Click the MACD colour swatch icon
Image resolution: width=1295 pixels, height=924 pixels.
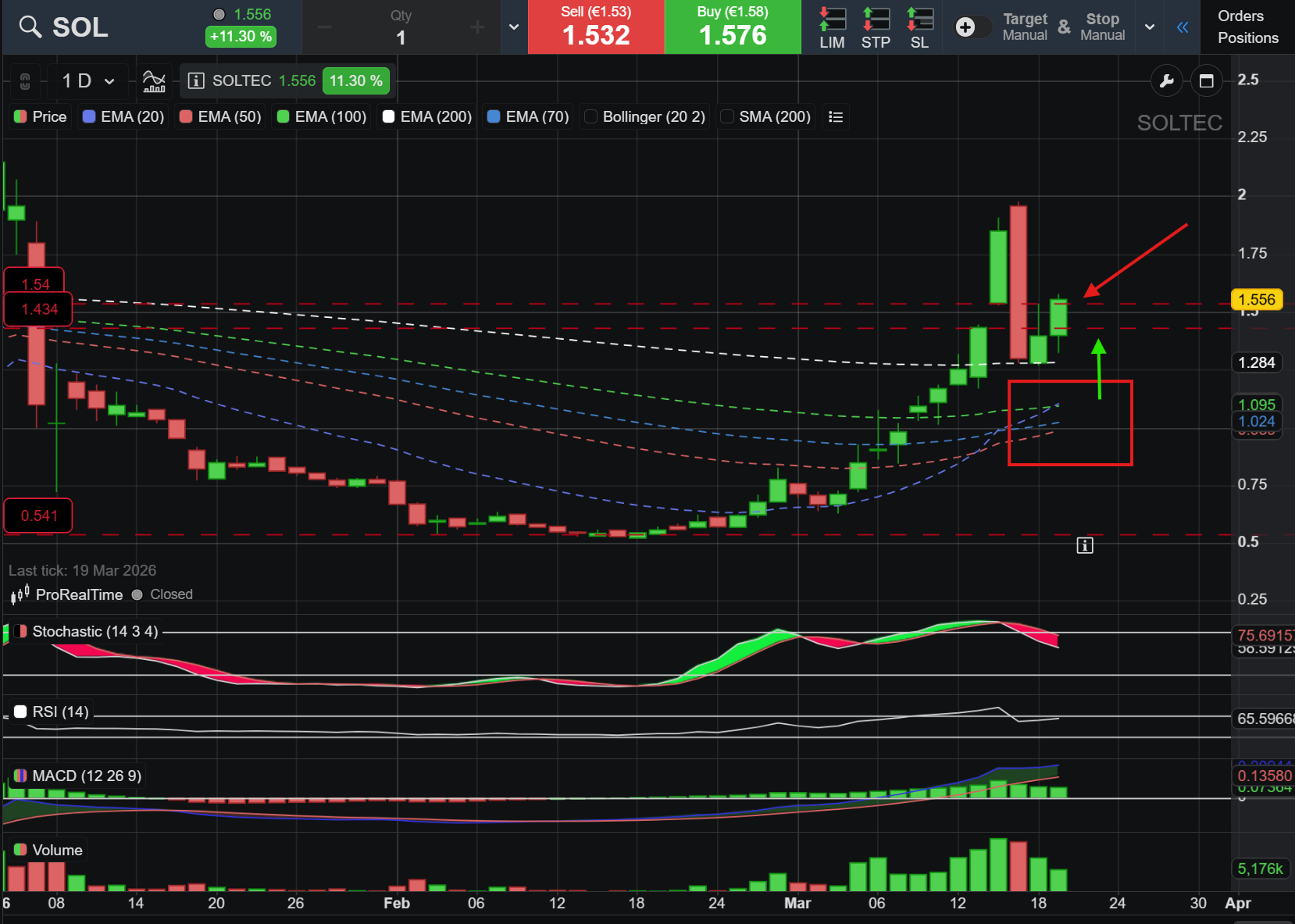[x=20, y=776]
